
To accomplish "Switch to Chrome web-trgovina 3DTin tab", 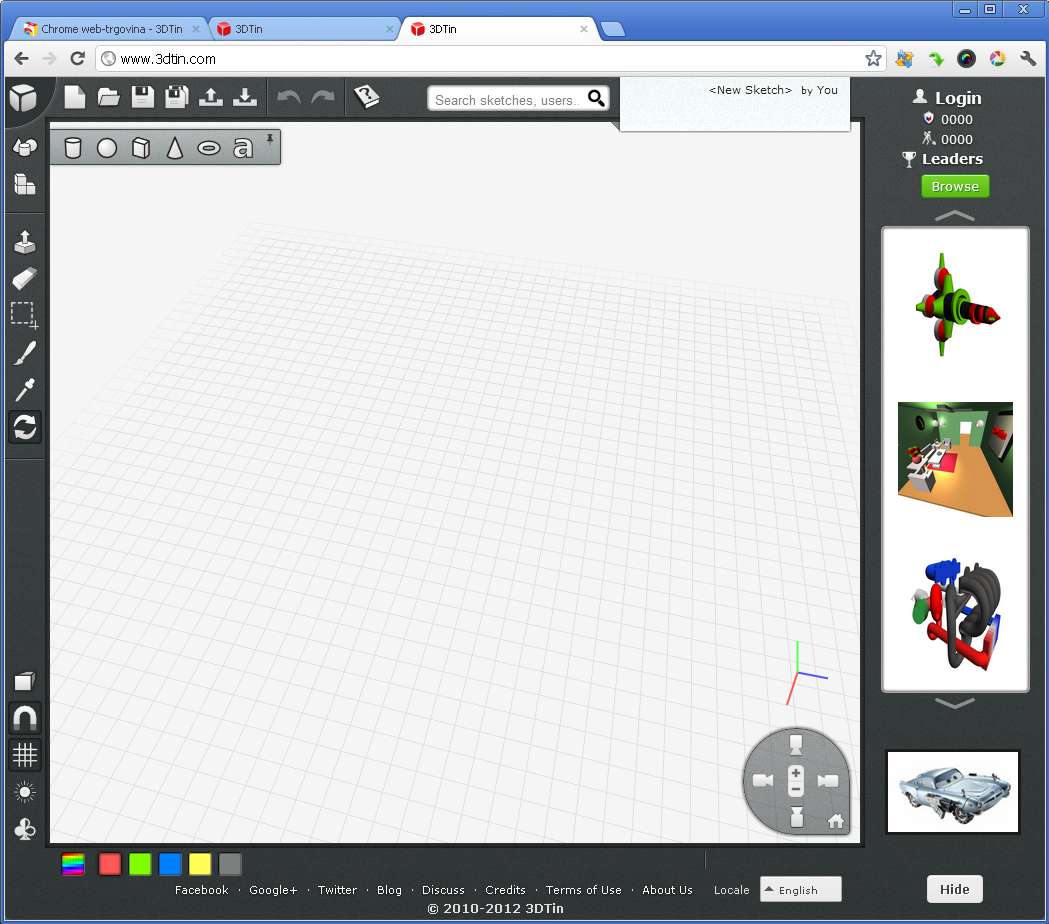I will pyautogui.click(x=111, y=29).
